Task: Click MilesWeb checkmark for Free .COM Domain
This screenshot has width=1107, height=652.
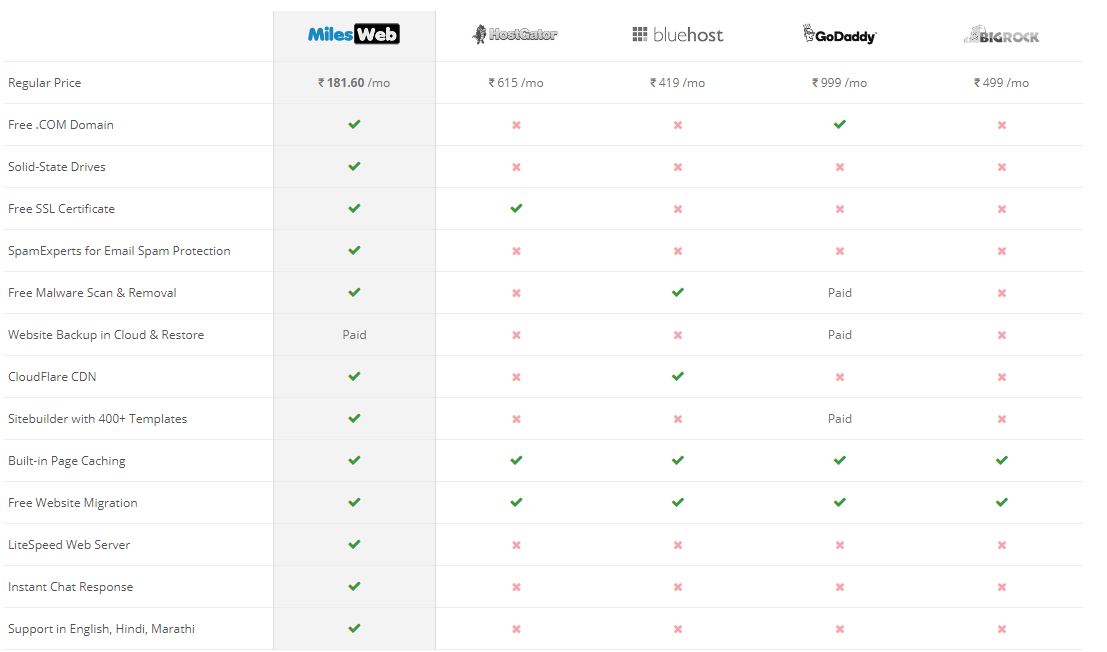Action: click(x=354, y=124)
